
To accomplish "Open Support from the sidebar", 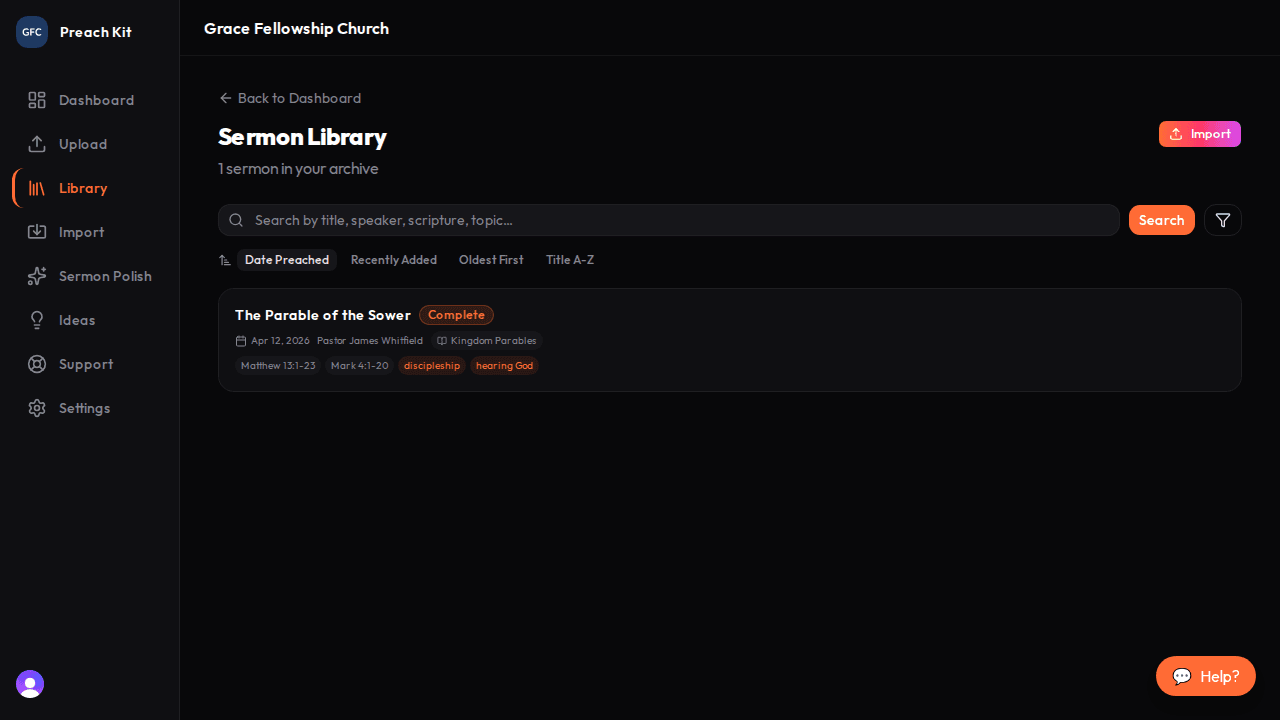I will [x=85, y=364].
